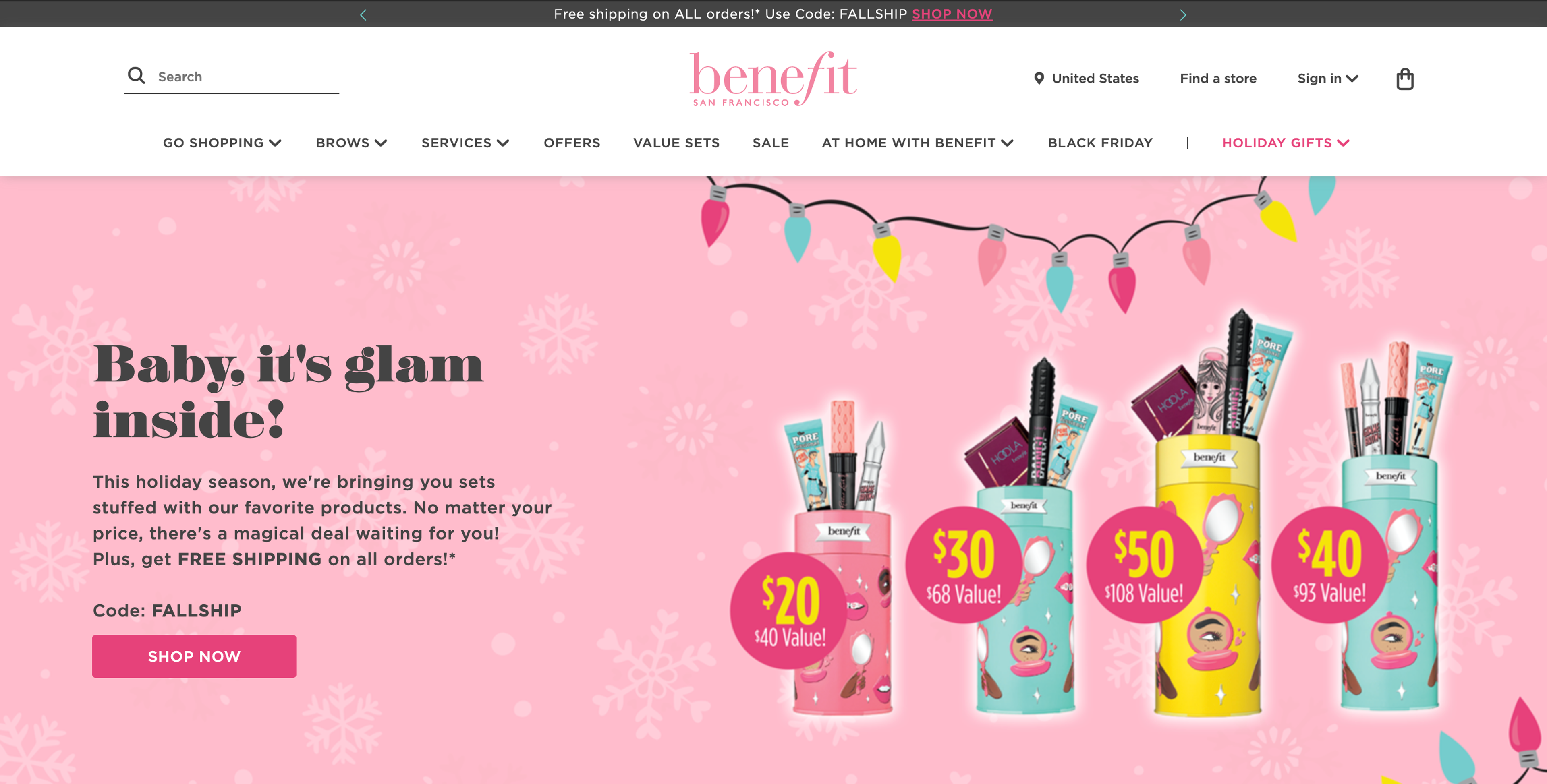Open the Value Sets section
The image size is (1547, 784).
[x=676, y=143]
